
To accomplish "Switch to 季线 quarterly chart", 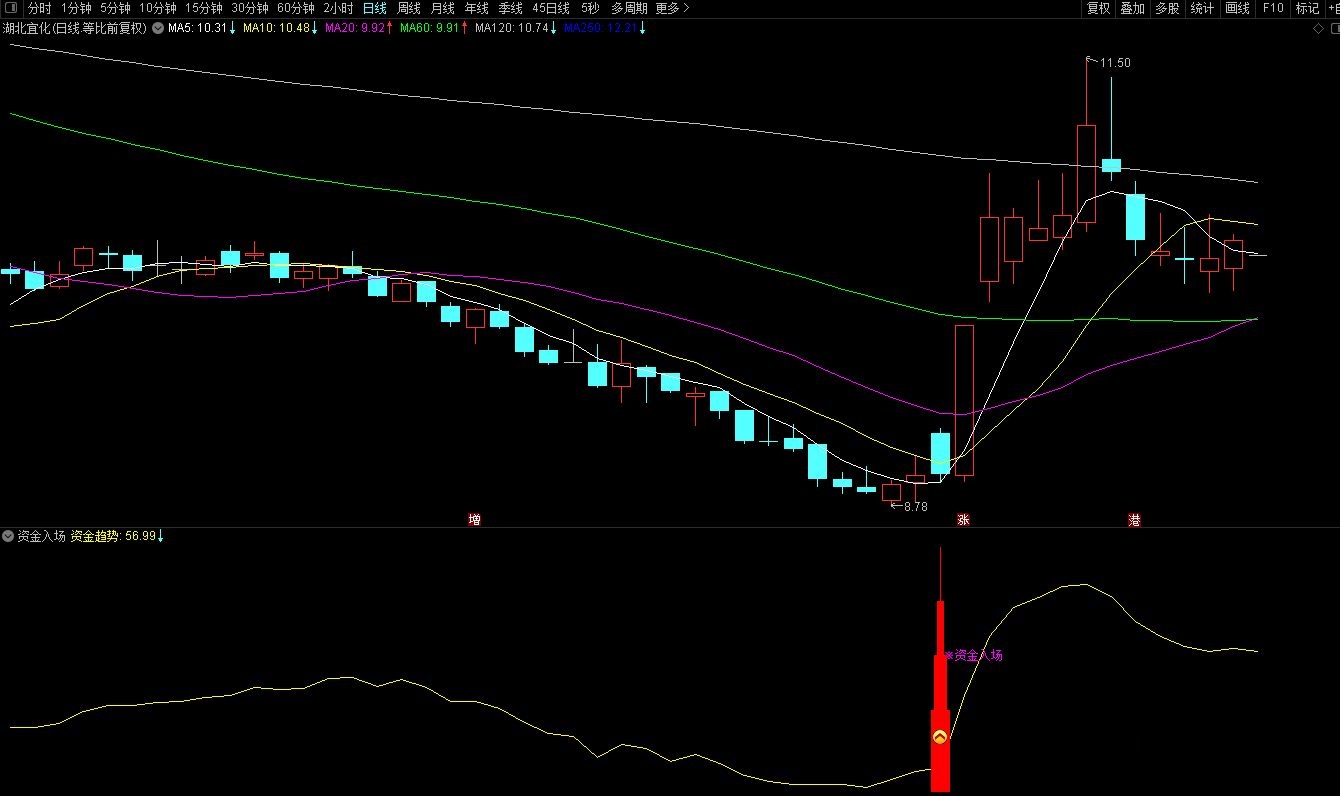I will pos(510,8).
